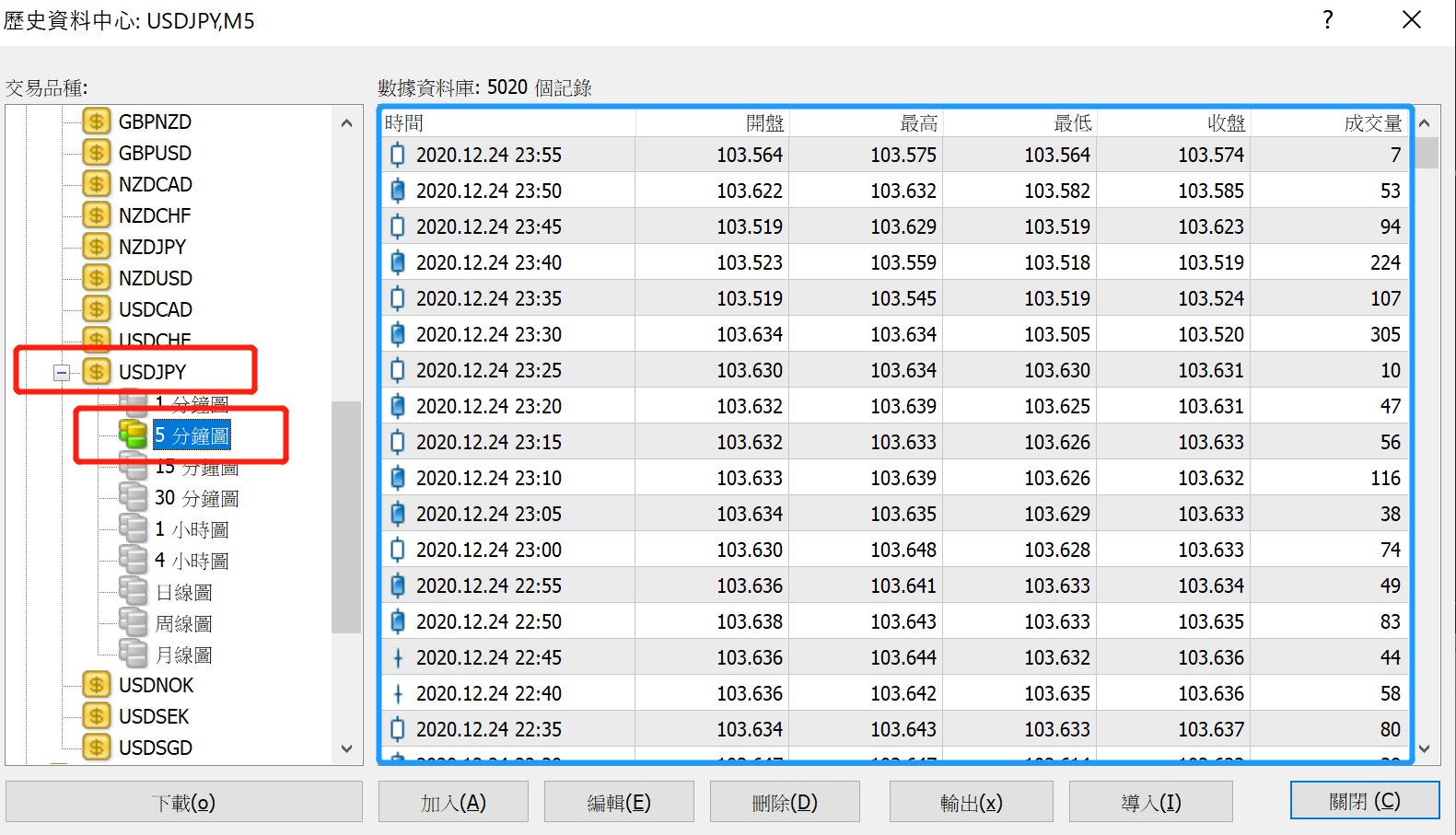Image resolution: width=1456 pixels, height=835 pixels.
Task: Click the GBPUSD symbol coin icon
Action: pyautogui.click(x=96, y=153)
